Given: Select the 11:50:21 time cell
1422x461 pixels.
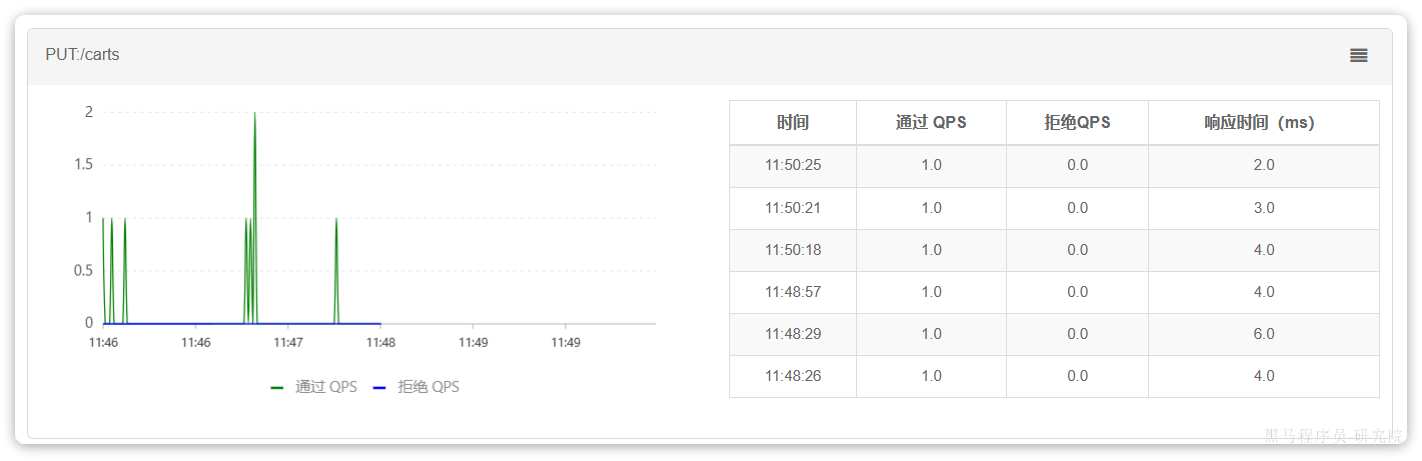Looking at the screenshot, I should tap(793, 208).
